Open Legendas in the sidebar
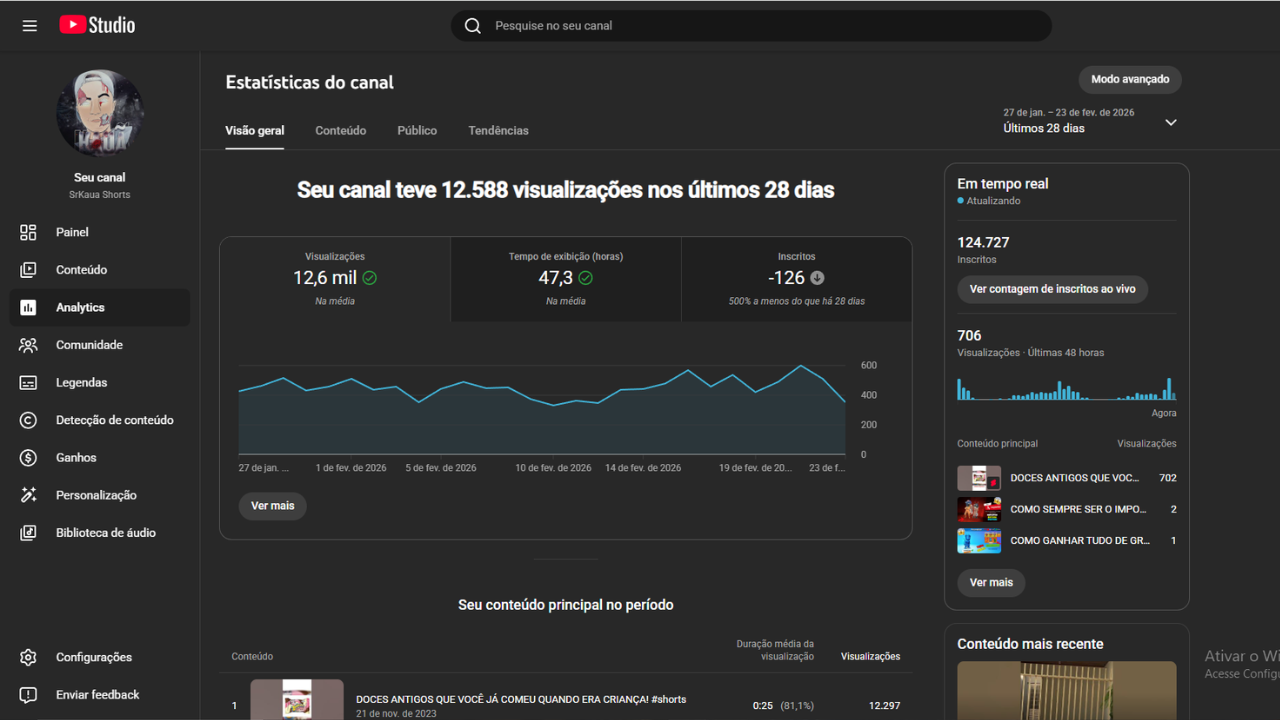This screenshot has width=1280, height=720. (100, 383)
